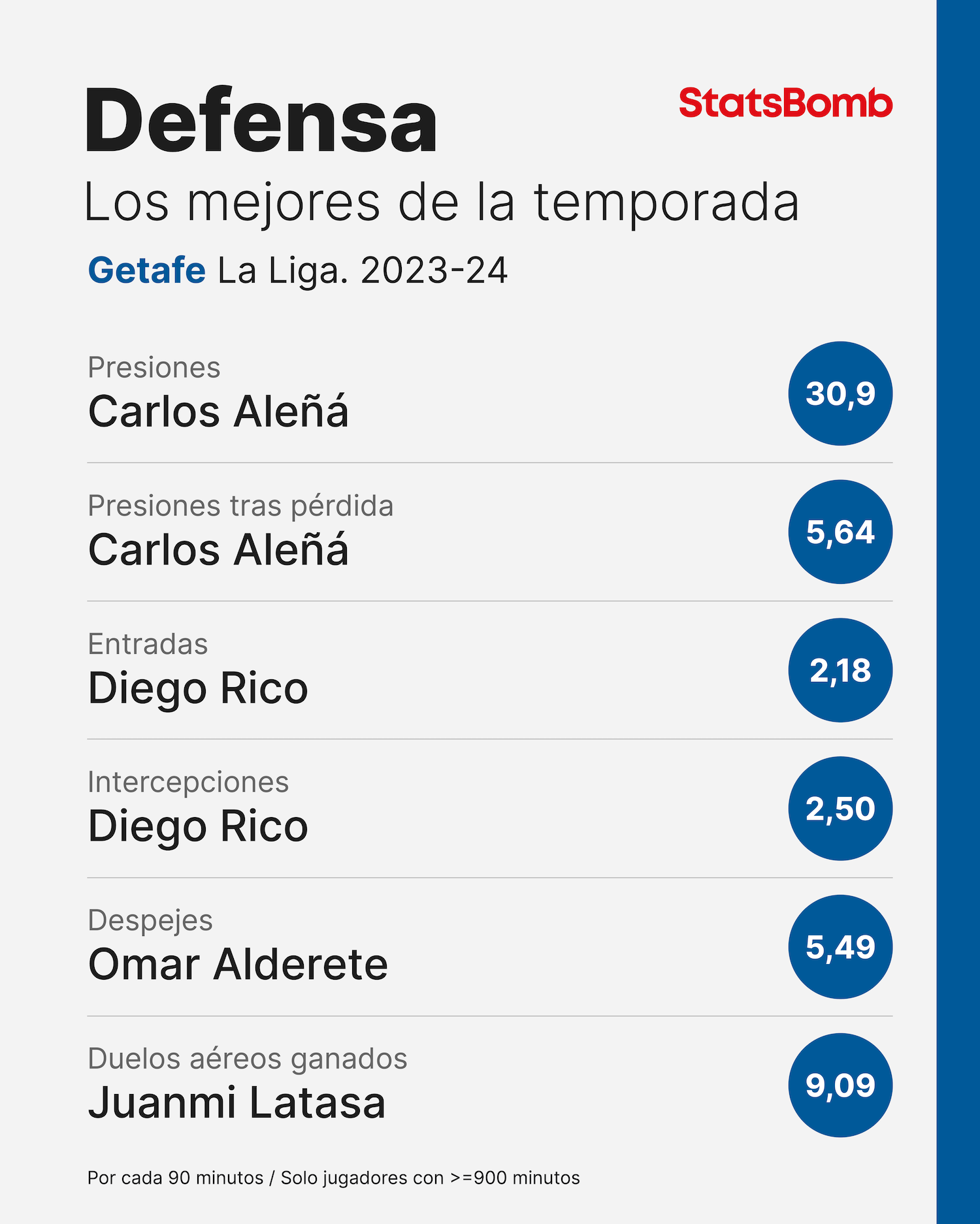Click the 5,64 blue circle badge
Screen dimensions: 980x1224
[x=840, y=532]
